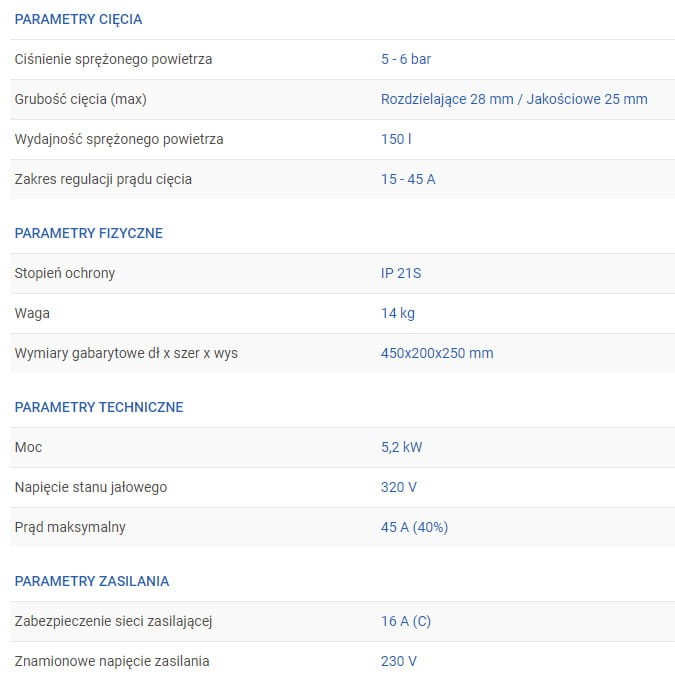Click the 'Napięcie stanu jałowego' row label
This screenshot has width=675, height=690.
[91, 487]
